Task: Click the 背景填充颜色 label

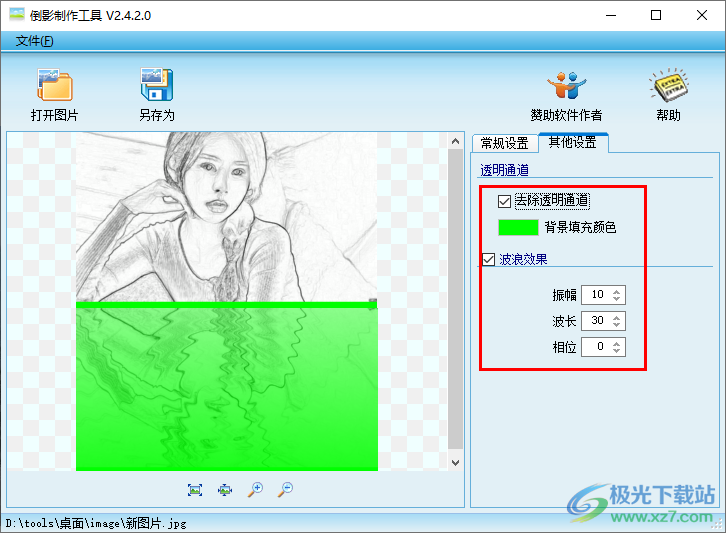Action: [x=580, y=227]
